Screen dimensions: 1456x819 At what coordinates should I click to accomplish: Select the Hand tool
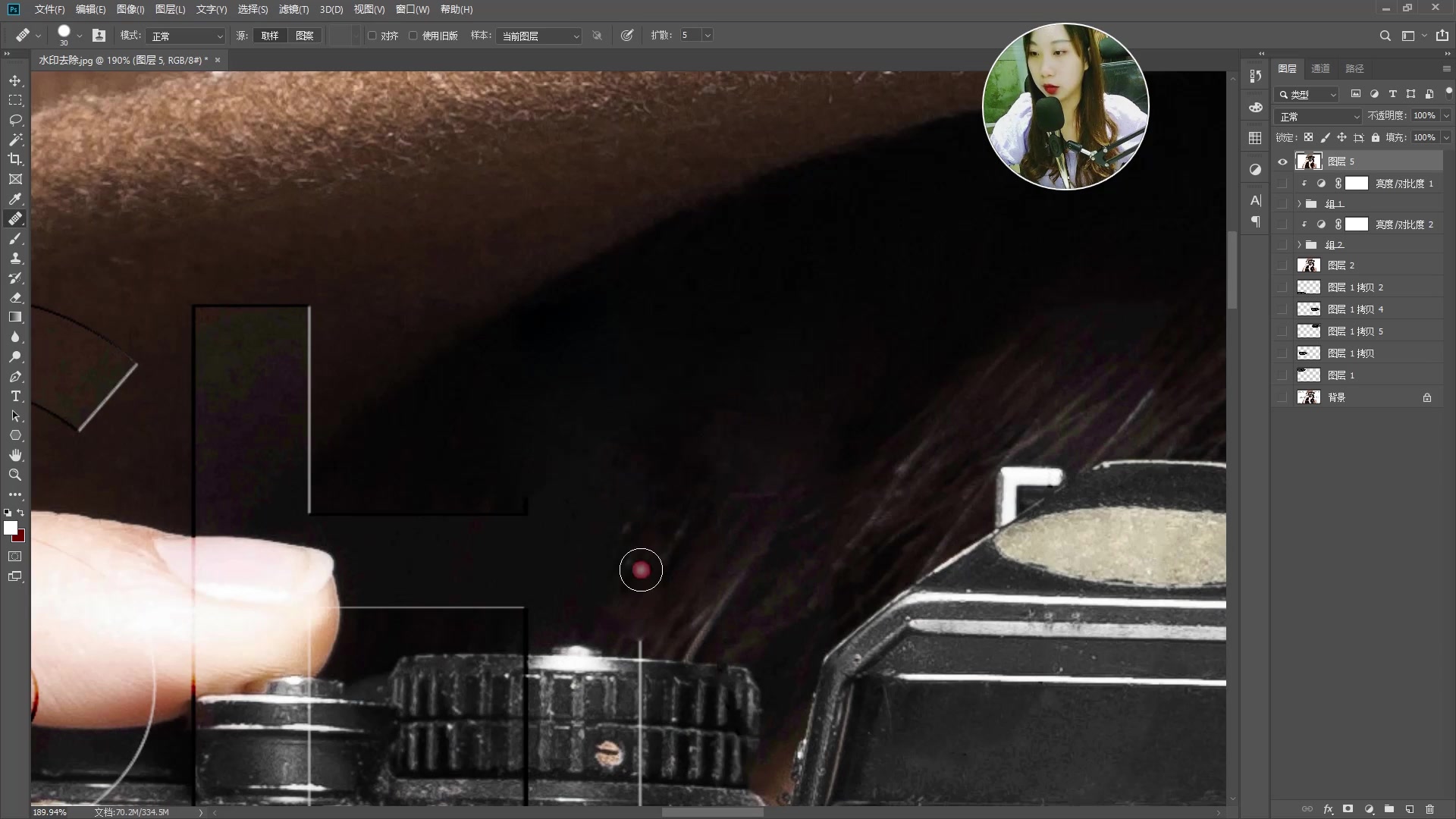pyautogui.click(x=15, y=455)
